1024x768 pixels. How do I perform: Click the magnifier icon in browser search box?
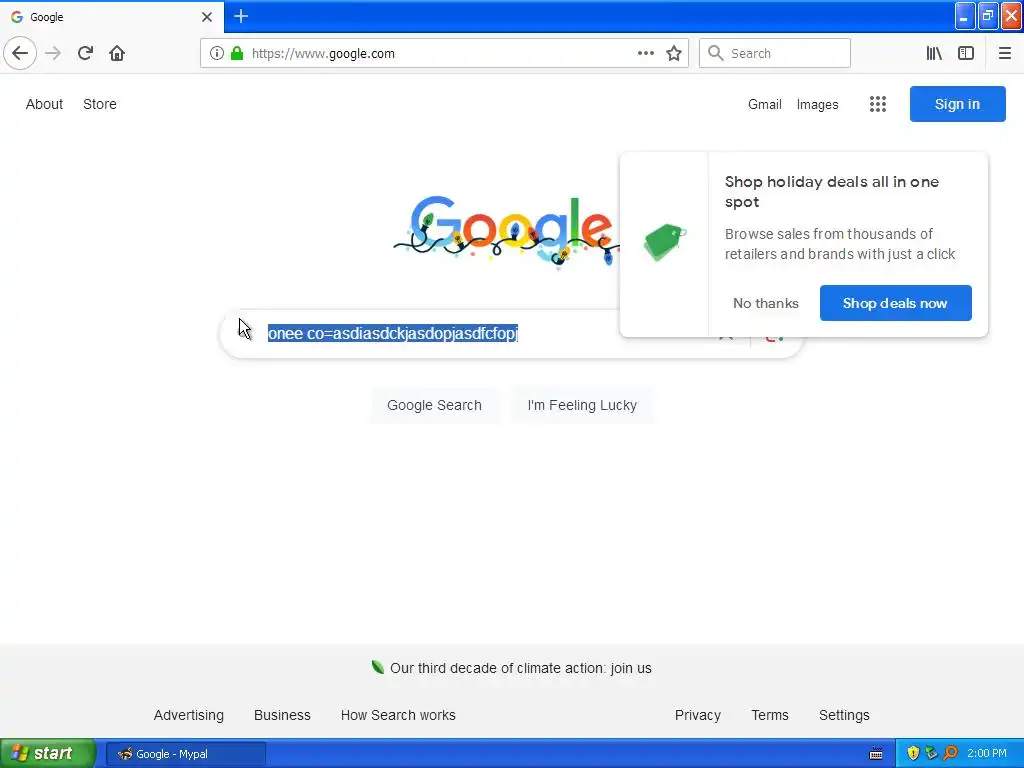716,53
